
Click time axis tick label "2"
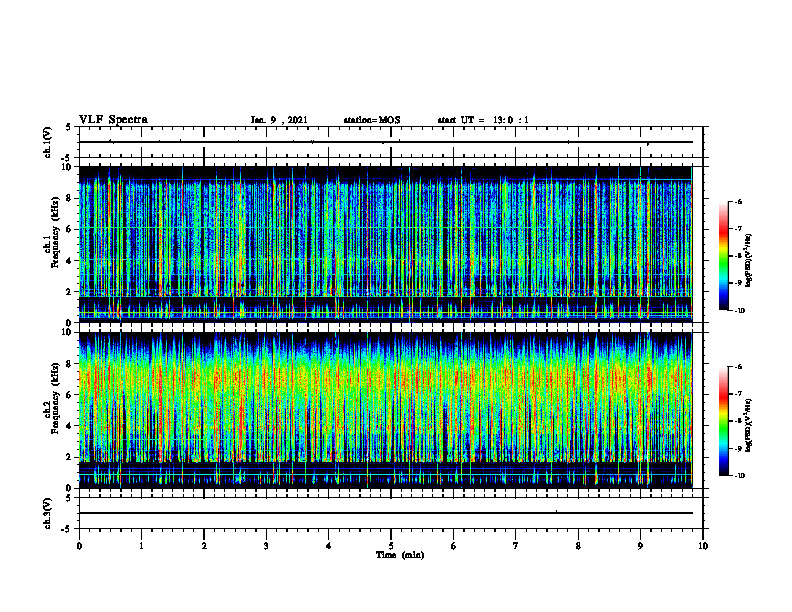point(204,546)
